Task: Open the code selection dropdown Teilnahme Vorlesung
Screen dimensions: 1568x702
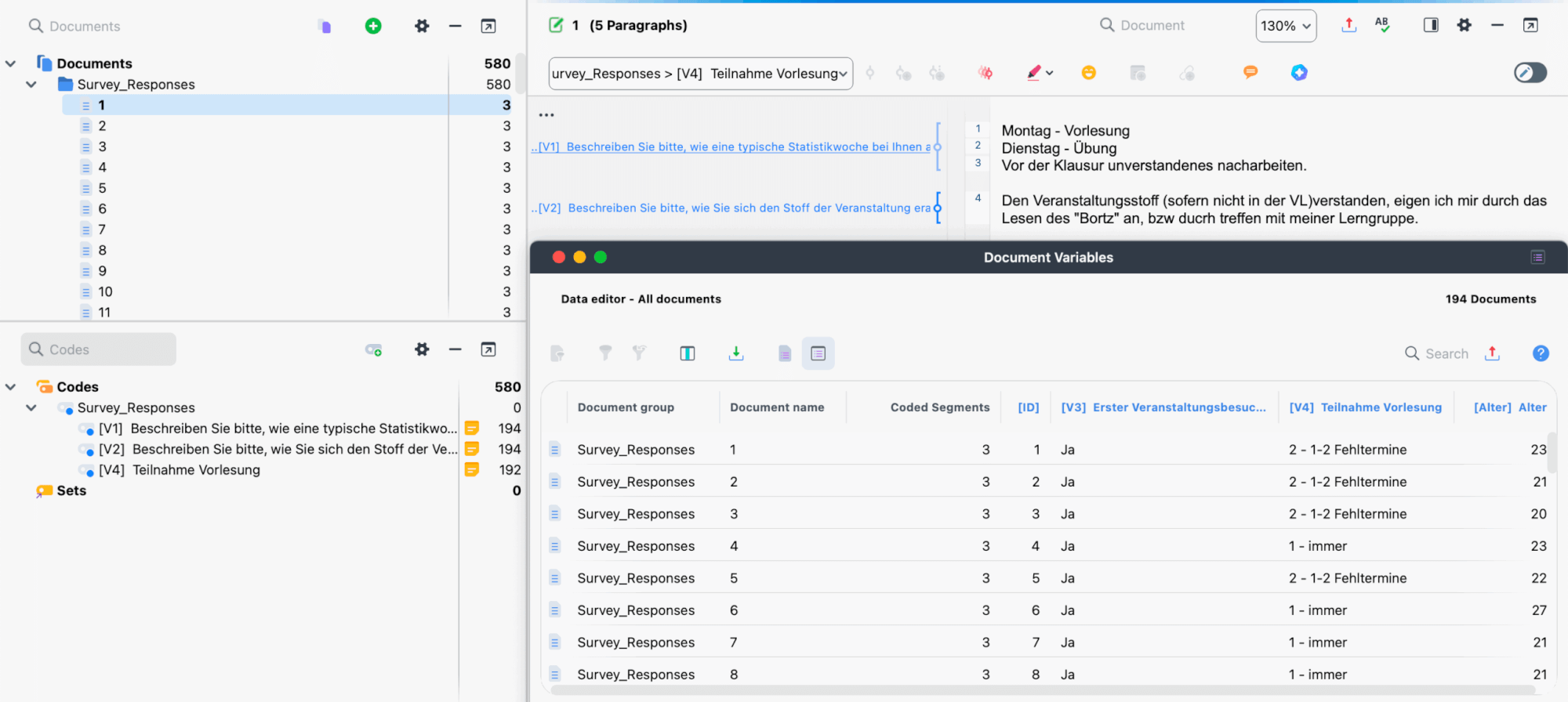Action: click(x=701, y=74)
